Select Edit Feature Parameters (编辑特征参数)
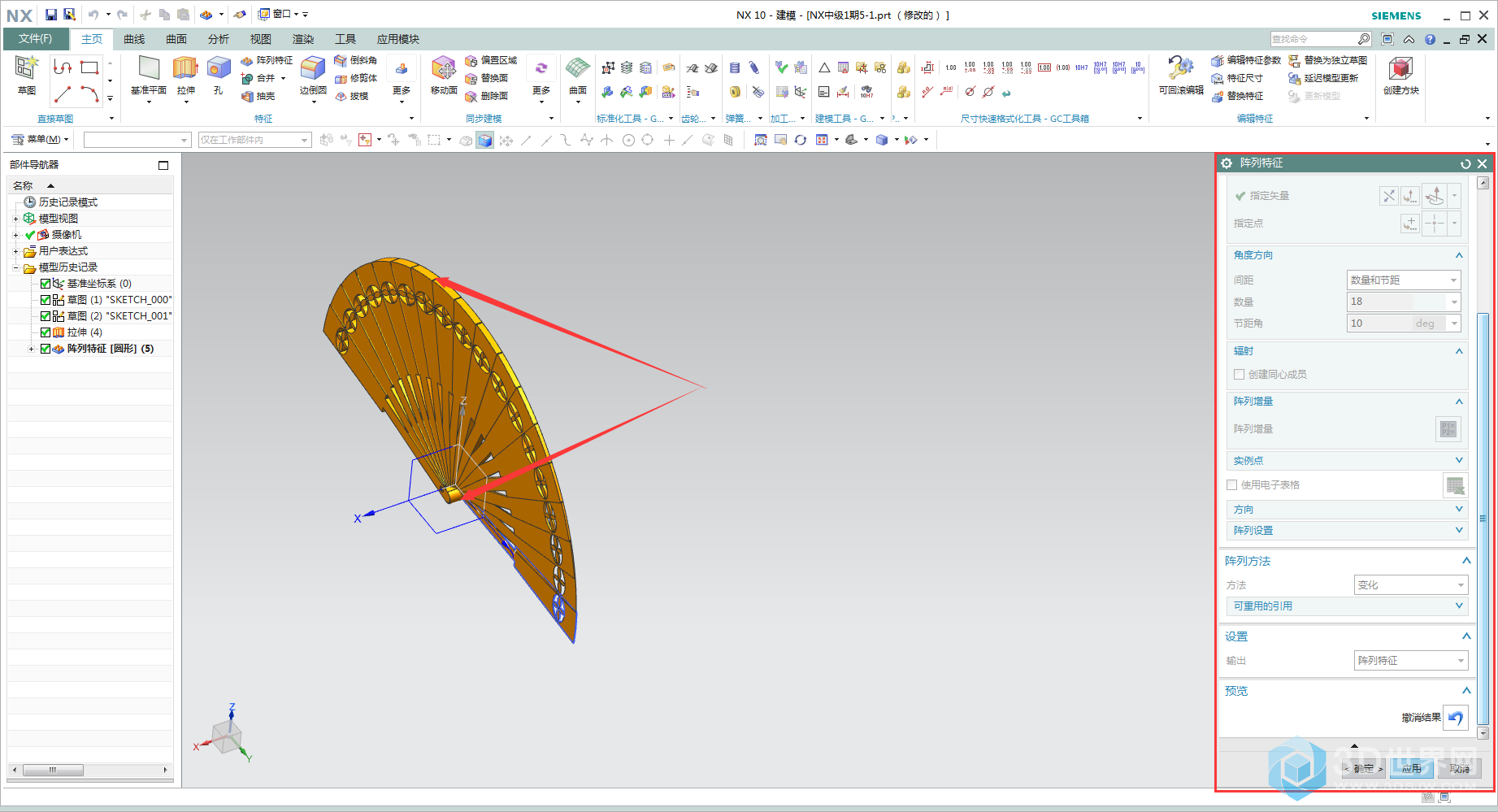 pos(1246,60)
